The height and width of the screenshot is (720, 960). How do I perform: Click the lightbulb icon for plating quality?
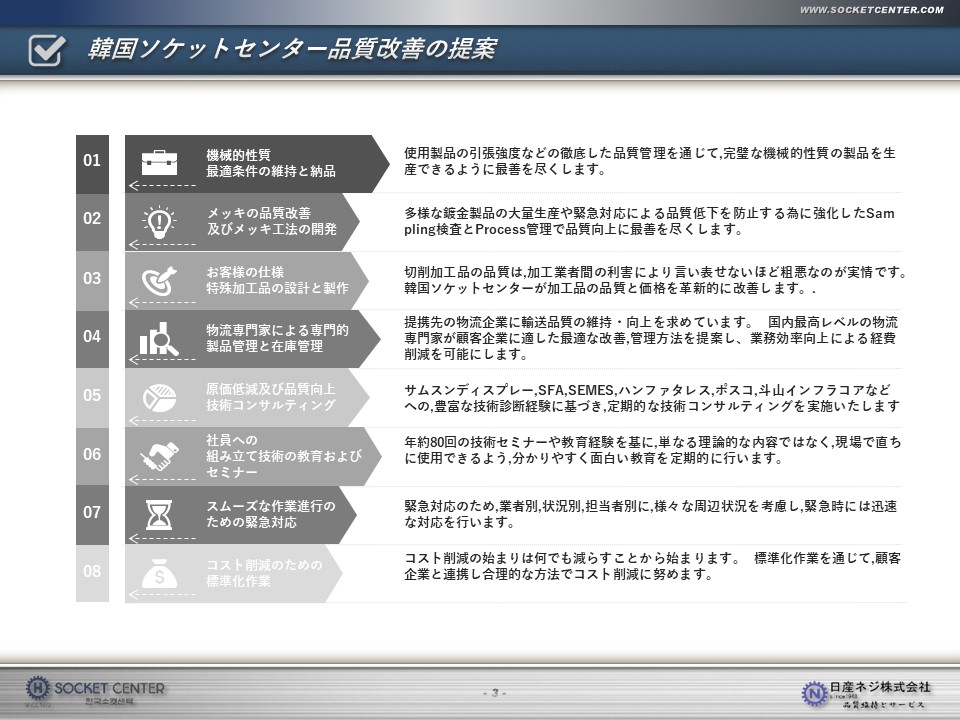tap(159, 220)
